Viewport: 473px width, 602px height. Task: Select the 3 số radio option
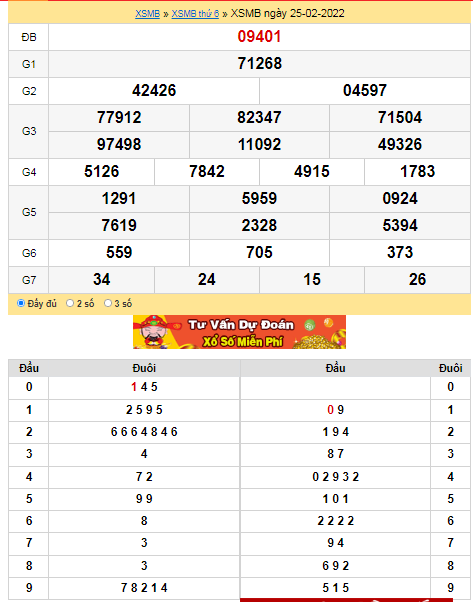tap(108, 303)
